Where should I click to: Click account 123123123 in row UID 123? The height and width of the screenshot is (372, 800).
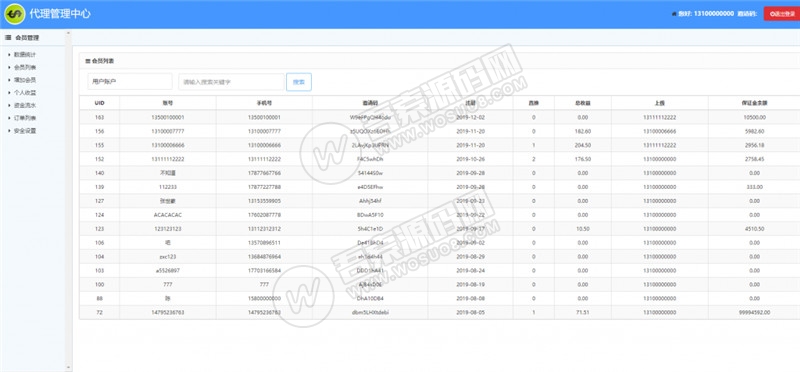click(x=167, y=229)
